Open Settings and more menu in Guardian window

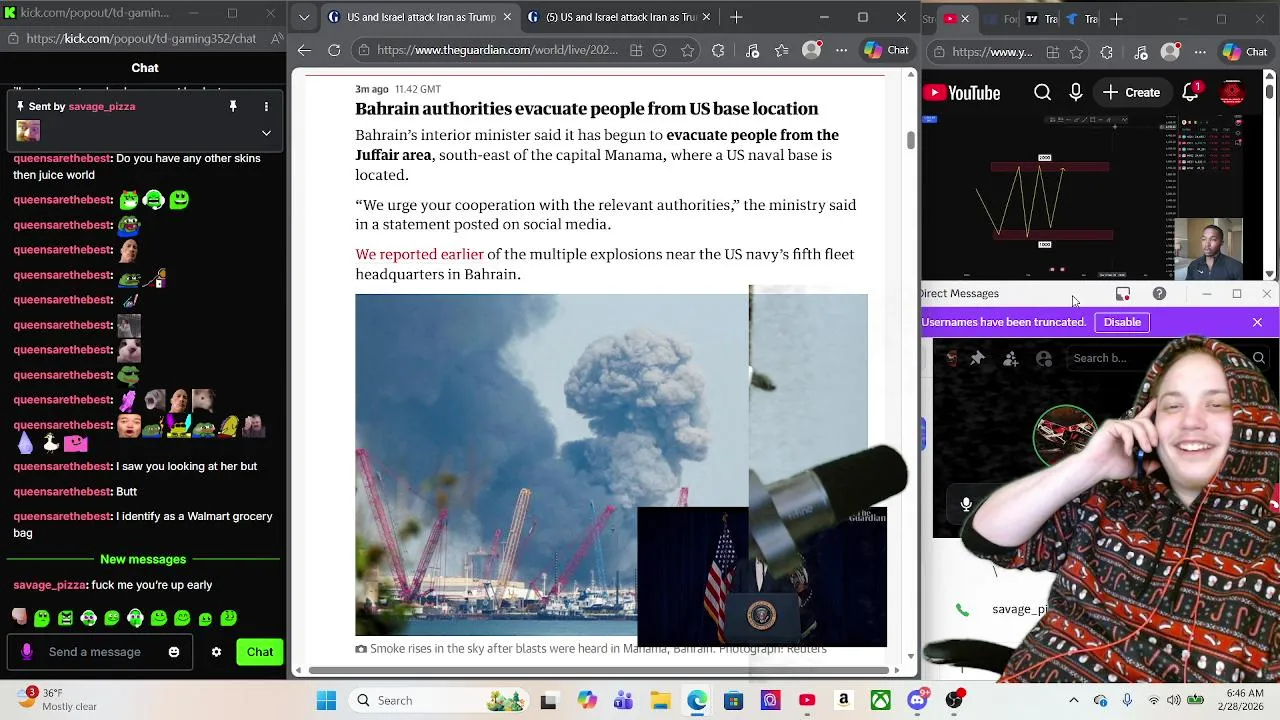(841, 50)
